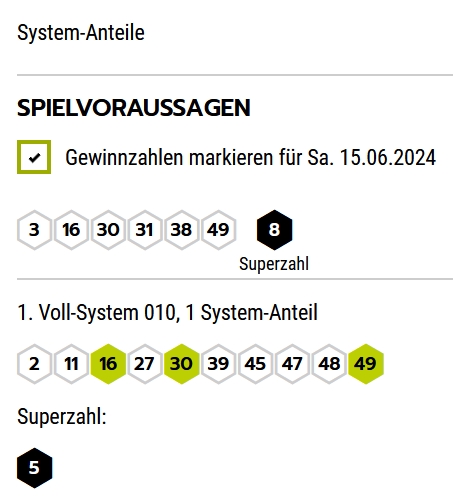Click the Gewinnzahlen markieren date label
Viewport: 453px width, 498px height.
[251, 157]
